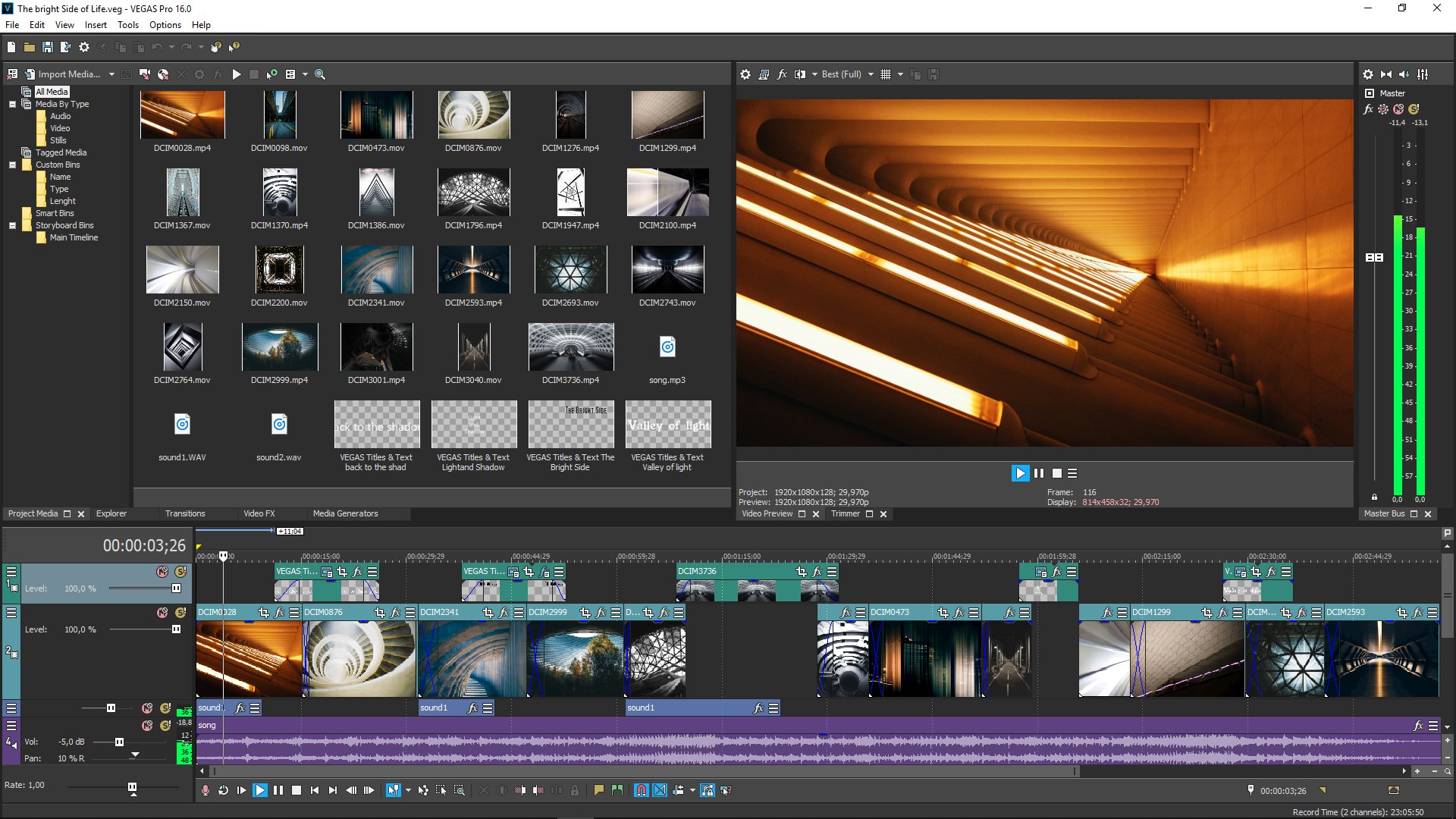Toggle automatic crossfades in the timeline toolbar
Image resolution: width=1456 pixels, height=819 pixels.
(660, 790)
